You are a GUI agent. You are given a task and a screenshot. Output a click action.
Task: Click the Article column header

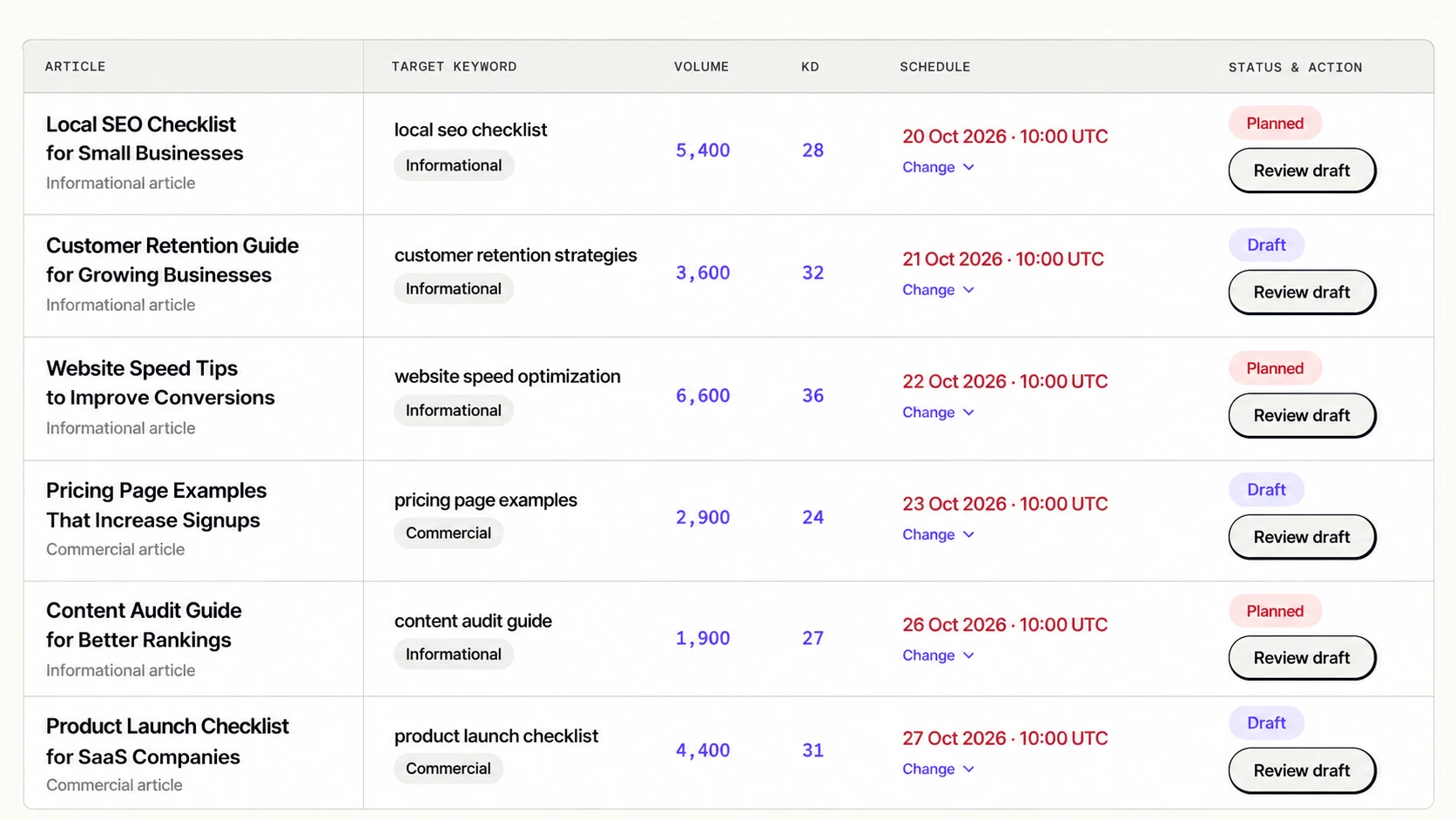[x=75, y=66]
